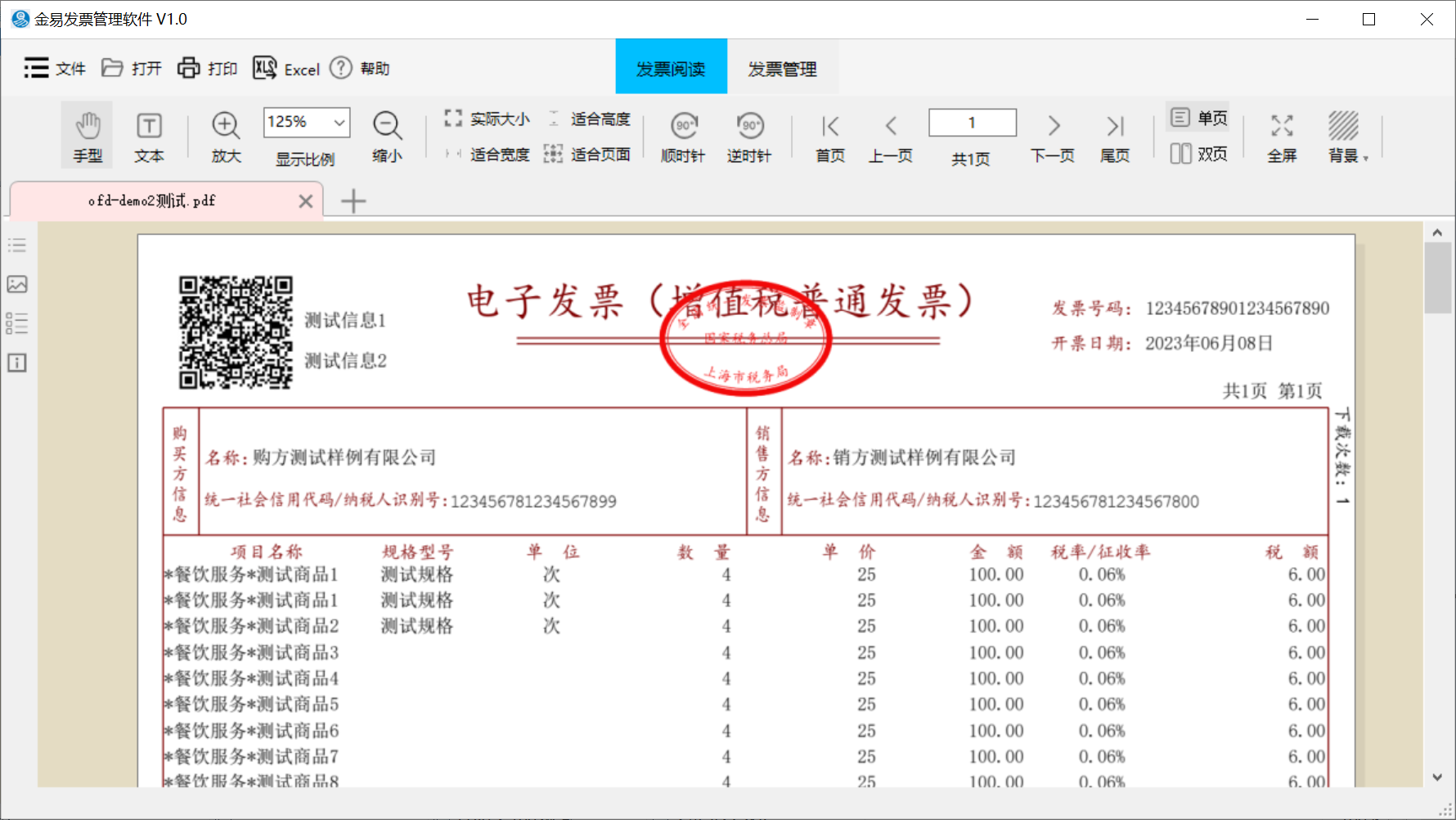Click the red tax bureau seal
Viewport: 1456px width, 820px height.
coord(746,339)
